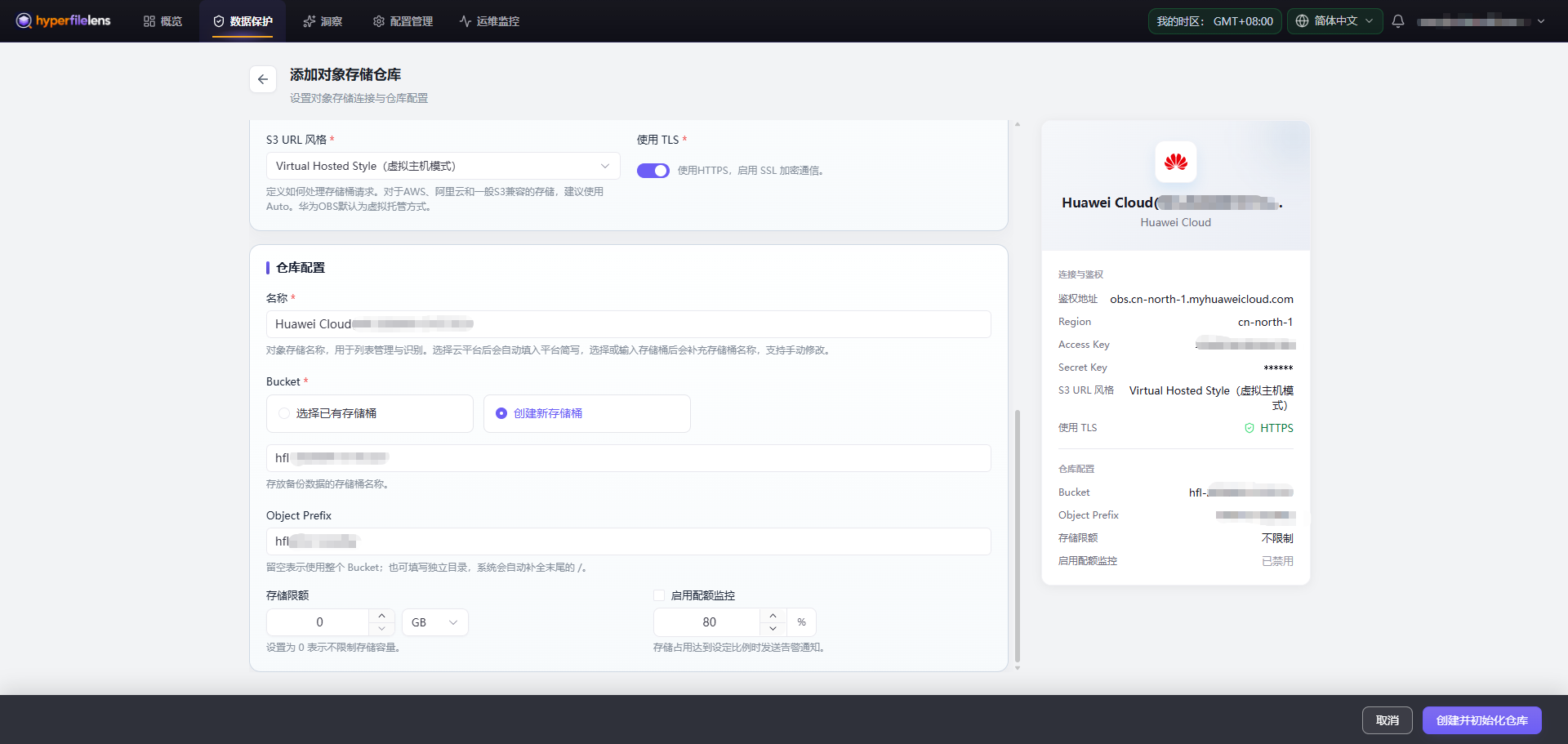Expand the user account menu chevron
1568x744 pixels.
coord(1541,21)
